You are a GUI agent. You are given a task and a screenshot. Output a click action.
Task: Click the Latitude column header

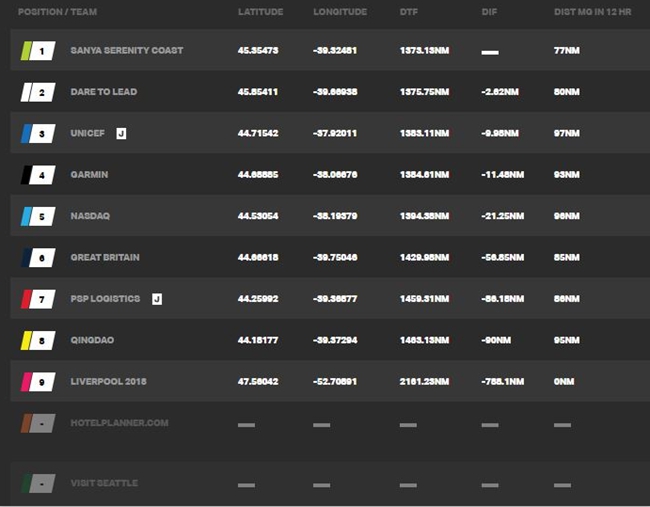[x=260, y=12]
